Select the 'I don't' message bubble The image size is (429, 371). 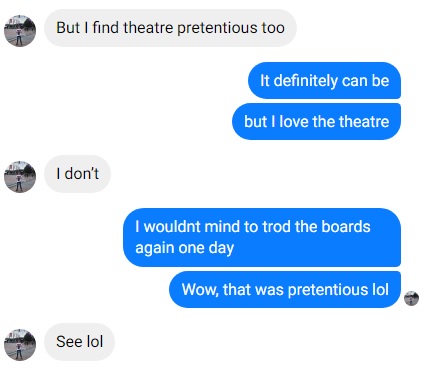77,174
